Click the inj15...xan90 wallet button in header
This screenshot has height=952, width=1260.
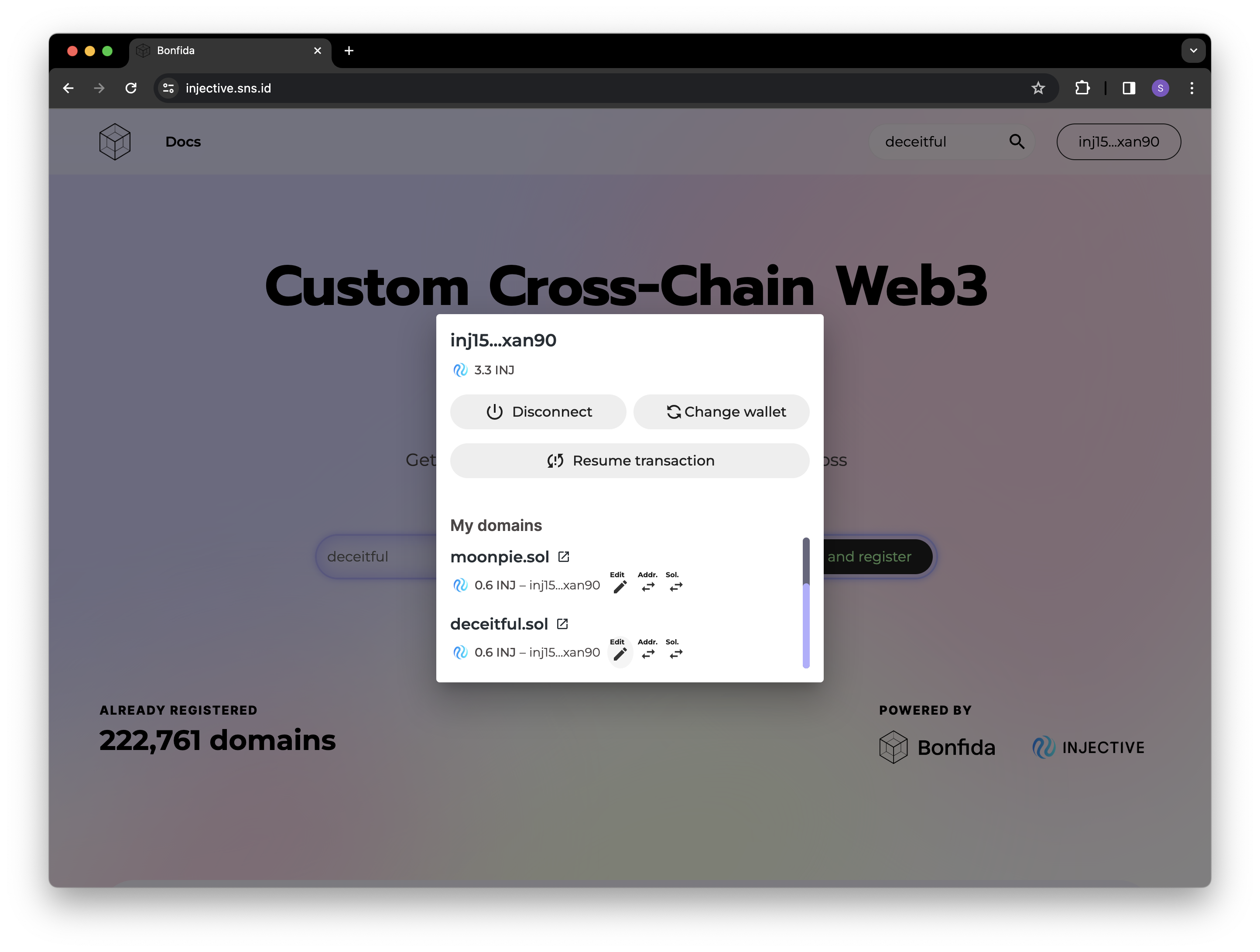tap(1118, 142)
